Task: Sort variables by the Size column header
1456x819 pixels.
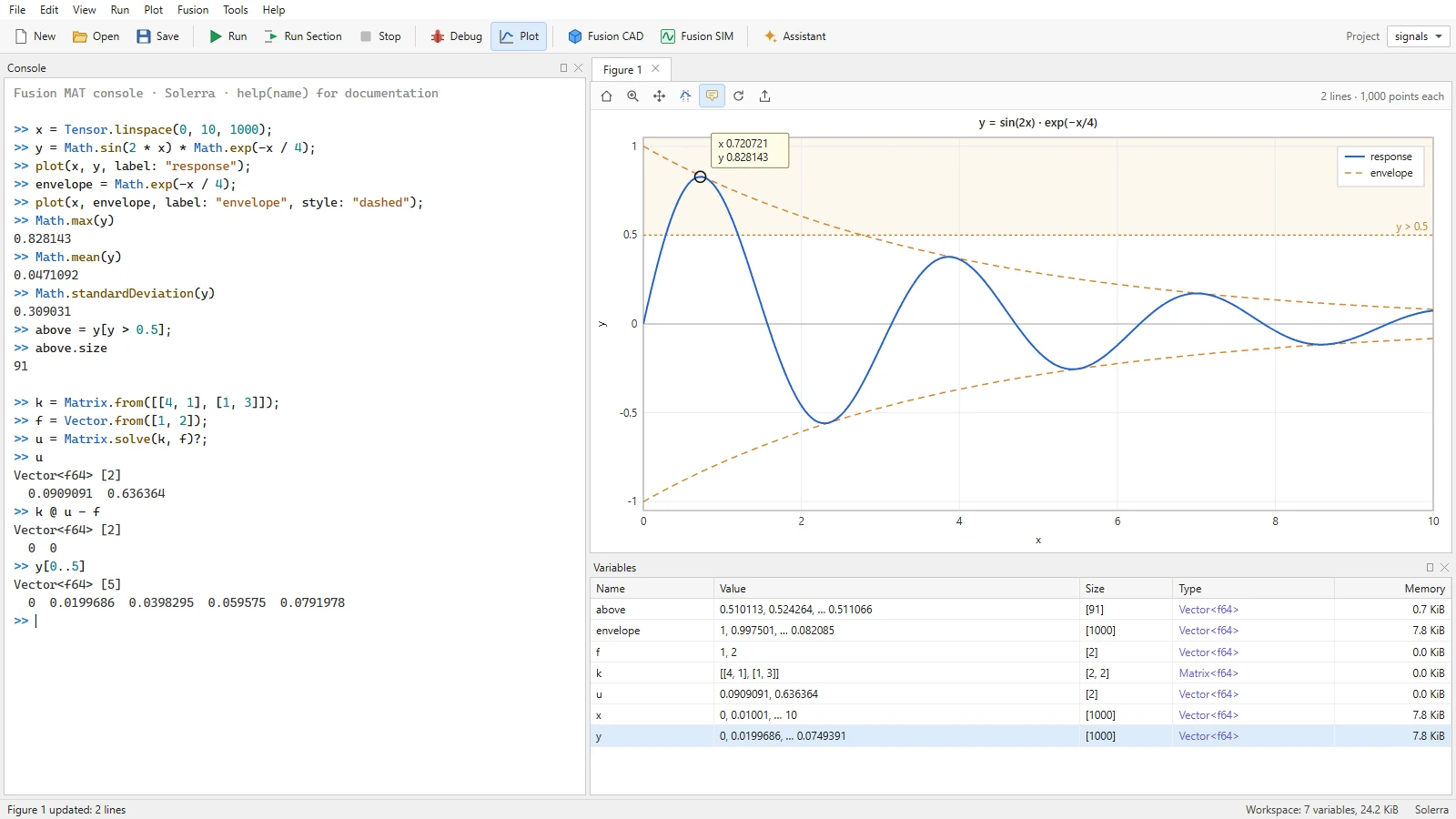Action: pos(1126,589)
